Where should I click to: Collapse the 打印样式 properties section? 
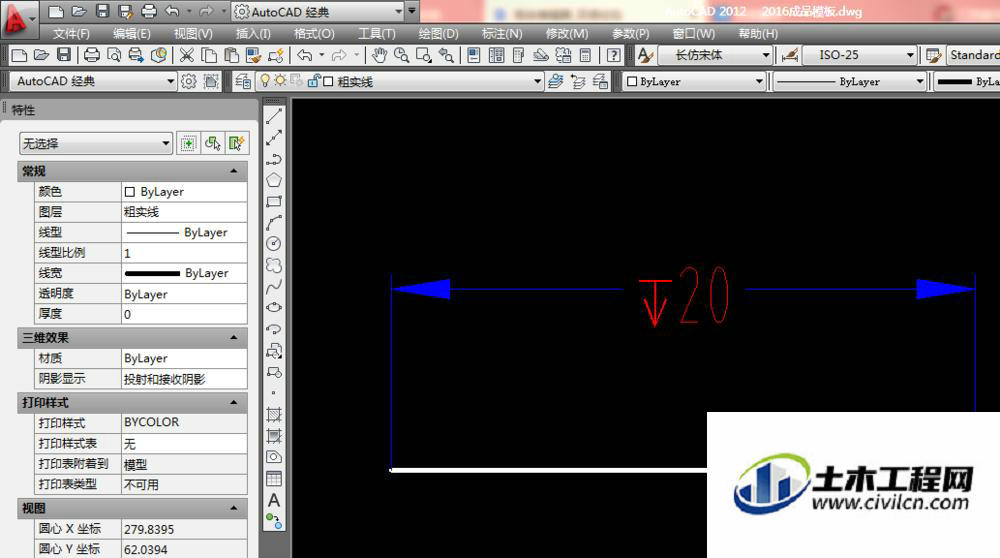click(233, 402)
